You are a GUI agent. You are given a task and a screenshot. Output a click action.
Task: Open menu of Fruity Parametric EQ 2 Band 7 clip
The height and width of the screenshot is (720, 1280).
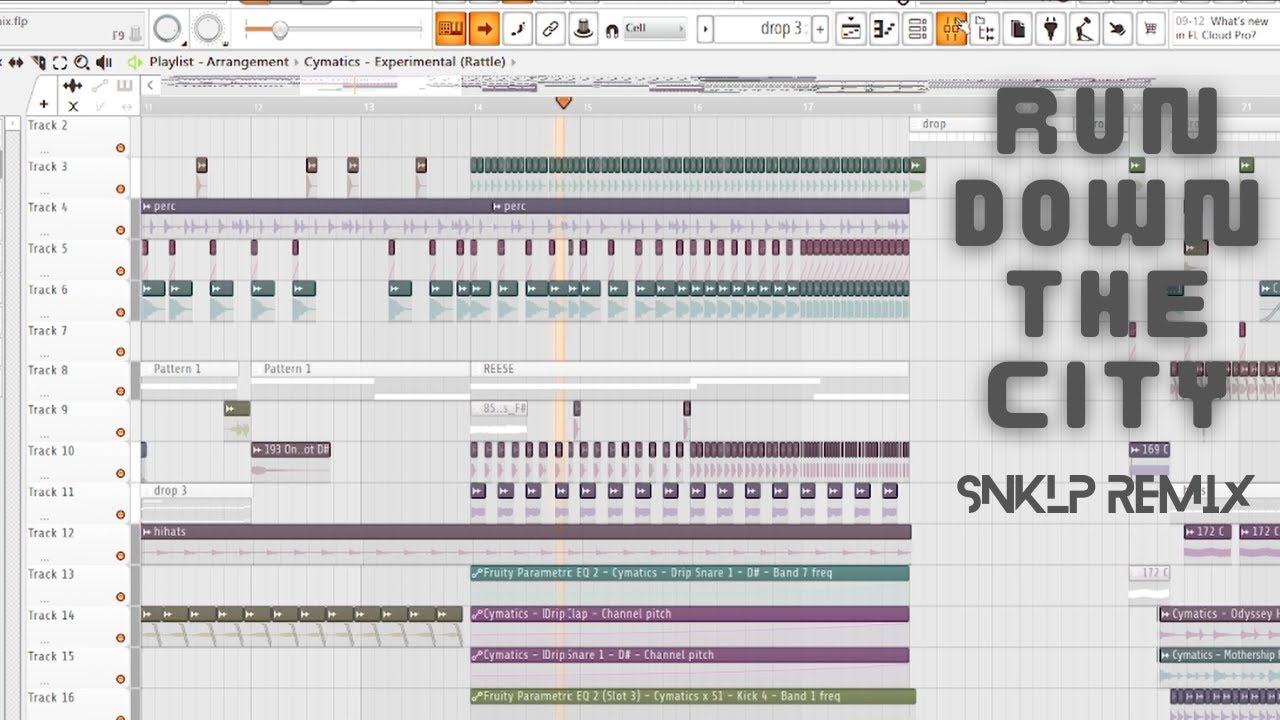pos(477,573)
